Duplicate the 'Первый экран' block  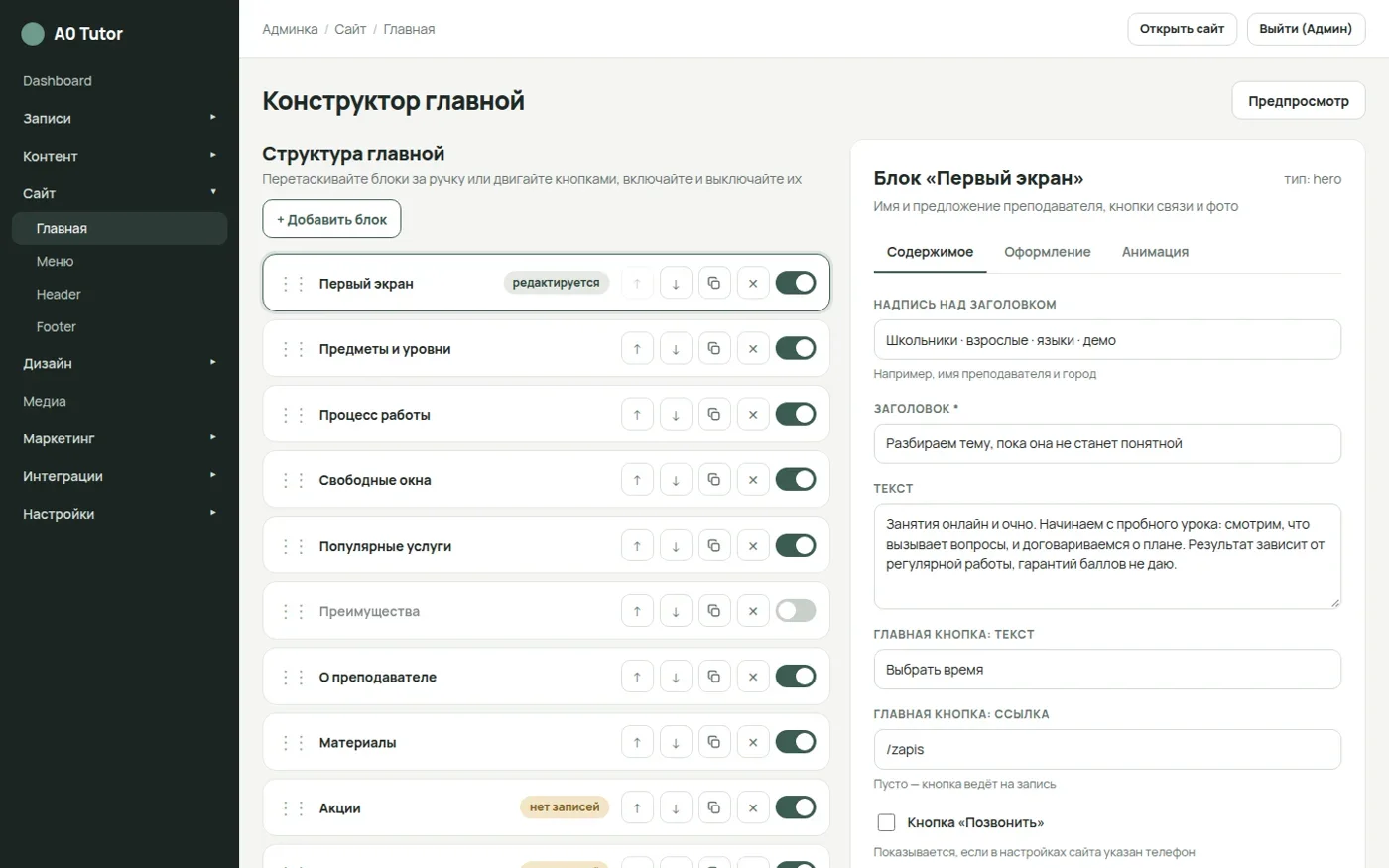tap(714, 284)
